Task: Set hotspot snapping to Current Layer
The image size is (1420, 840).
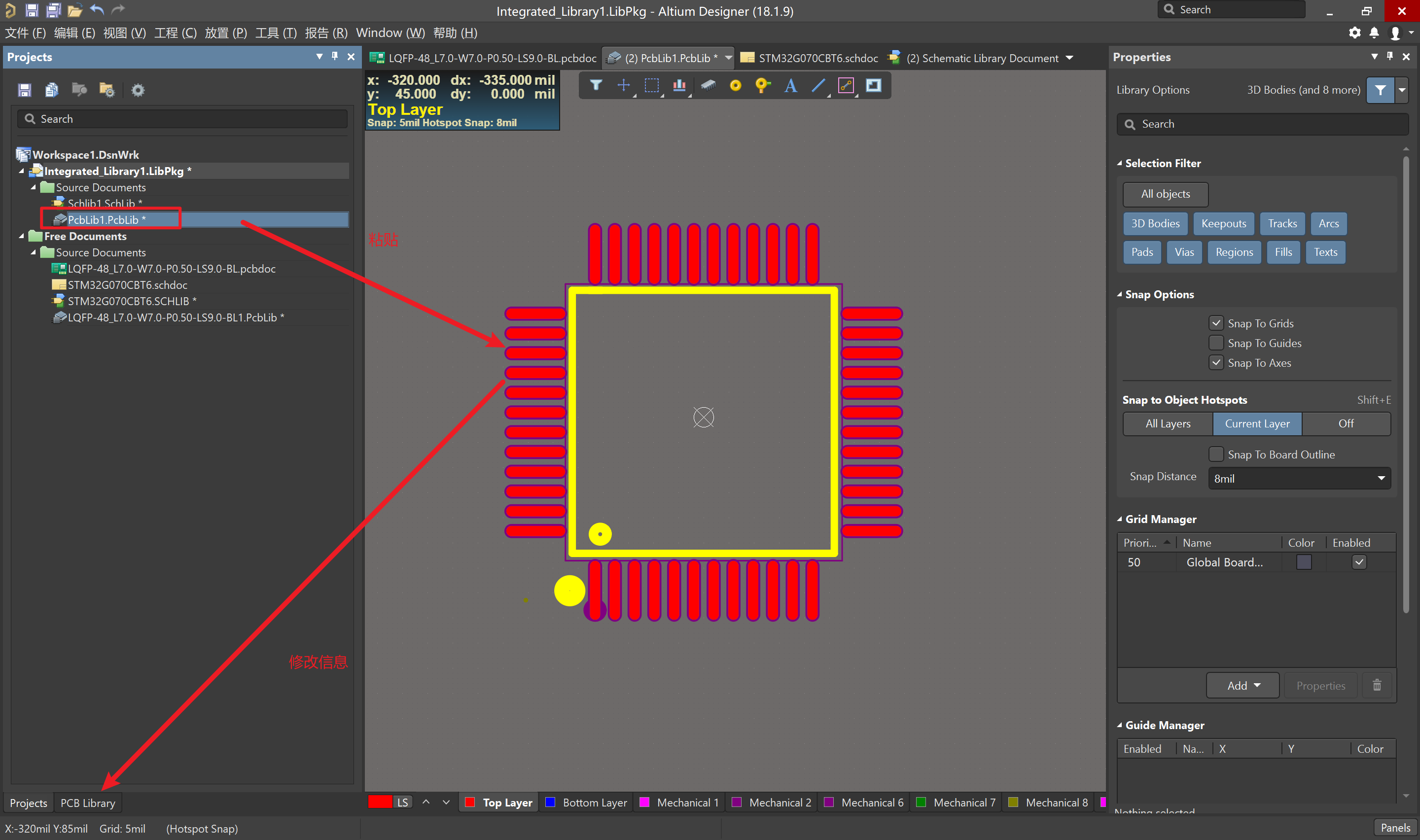Action: 1257,423
